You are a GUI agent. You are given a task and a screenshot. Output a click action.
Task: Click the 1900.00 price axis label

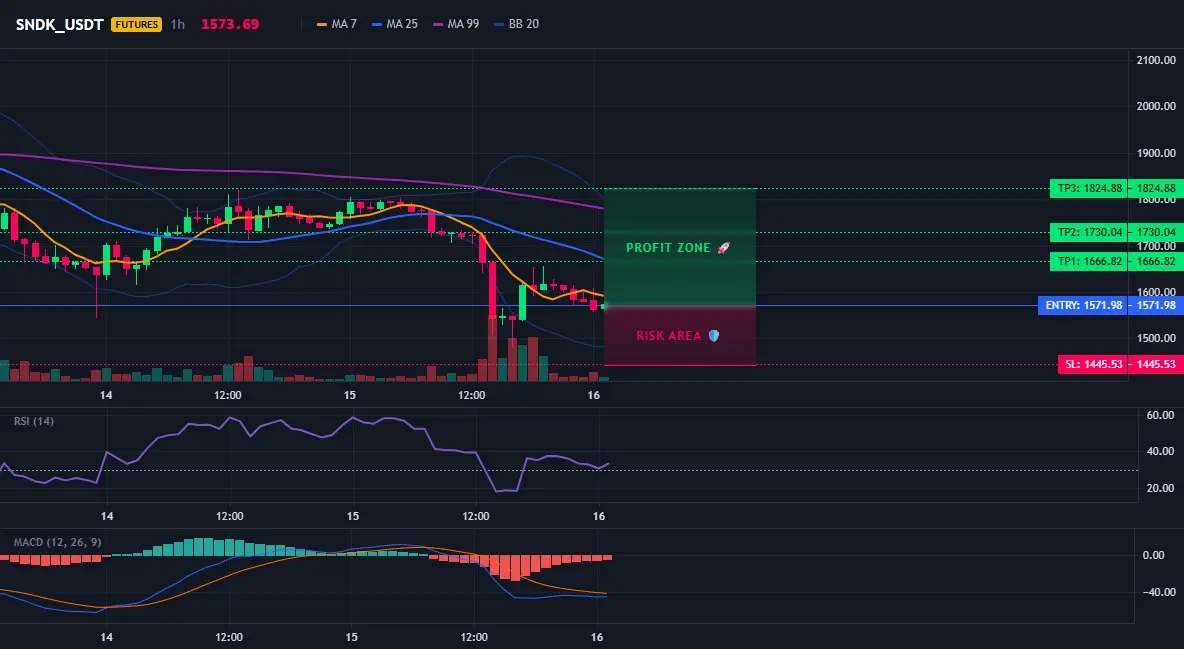[1156, 153]
